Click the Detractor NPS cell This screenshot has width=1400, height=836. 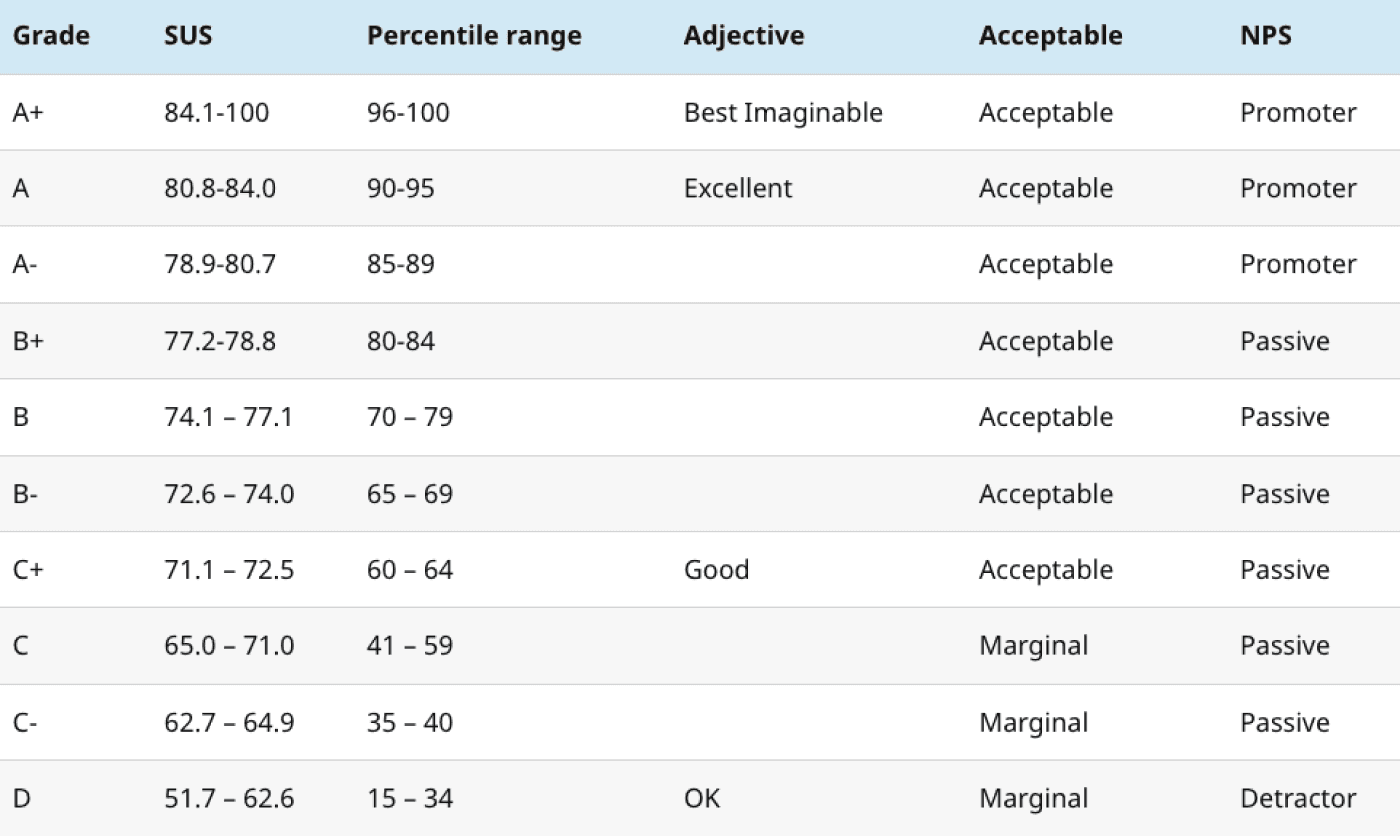click(1298, 799)
